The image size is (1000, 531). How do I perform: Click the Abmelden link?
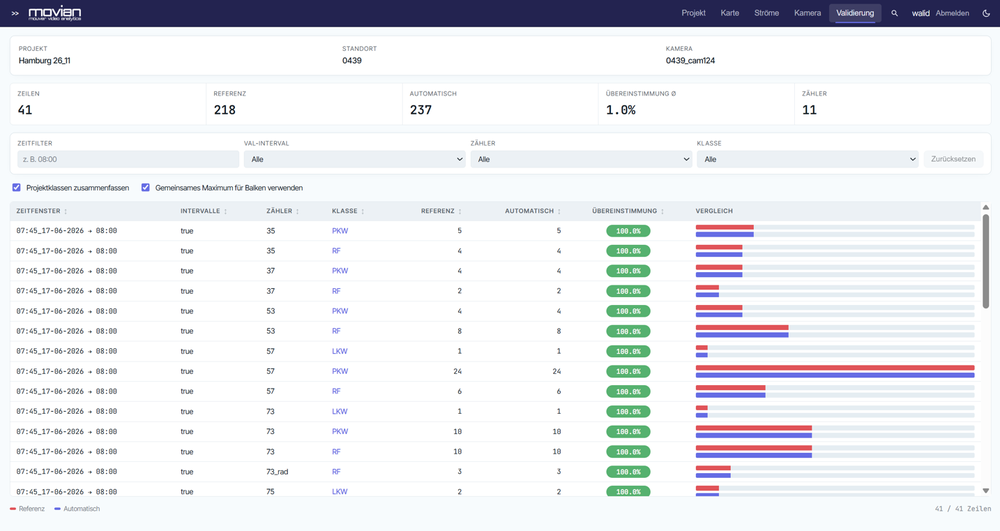[952, 13]
